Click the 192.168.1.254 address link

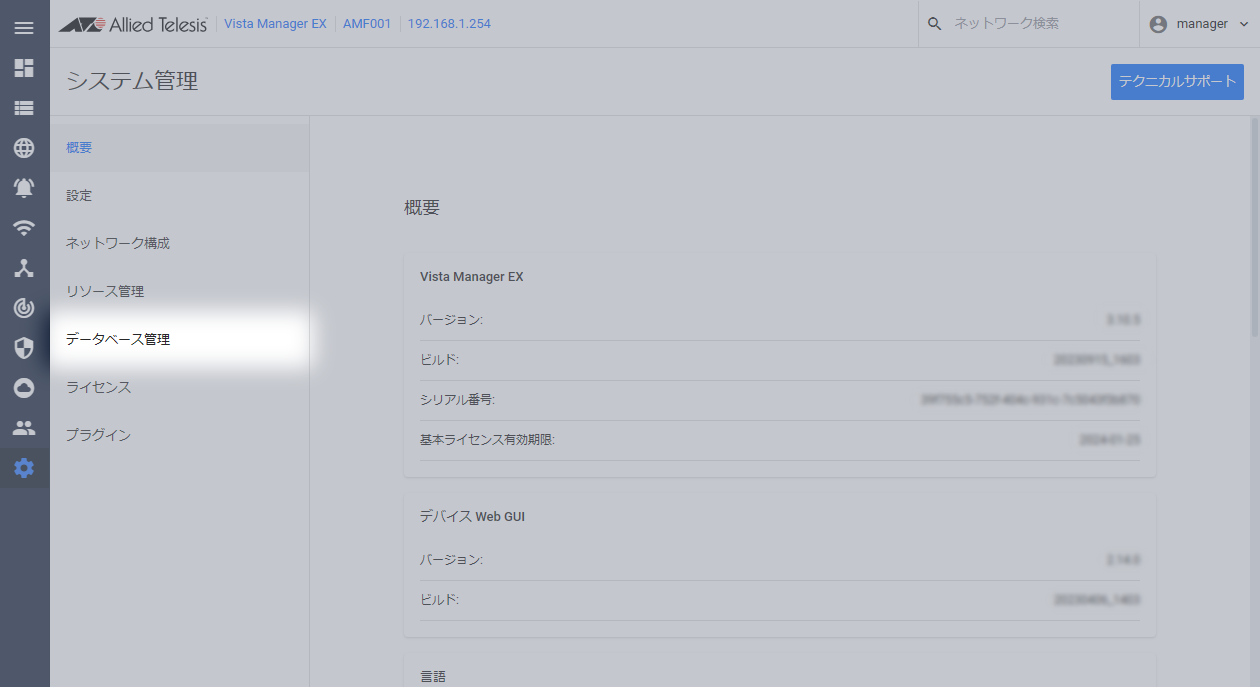(x=449, y=24)
